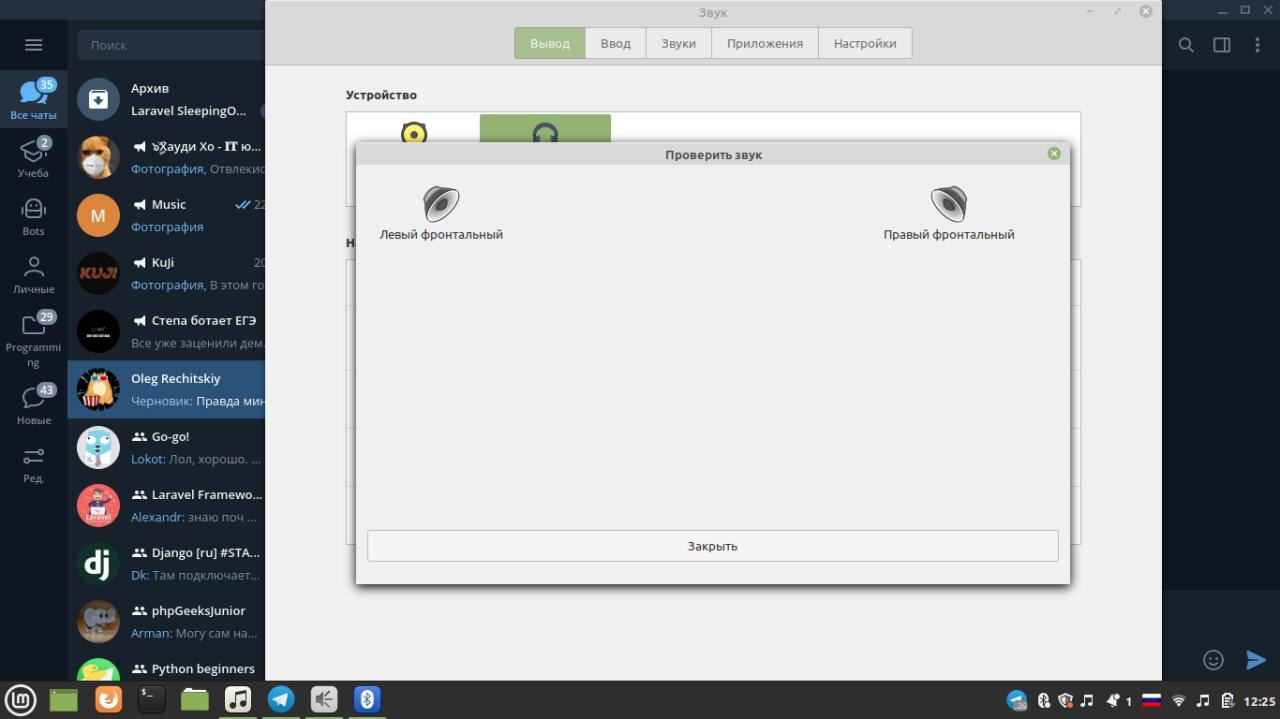This screenshot has height=719, width=1280.
Task: Click the Telegram send message arrow
Action: coord(1256,659)
